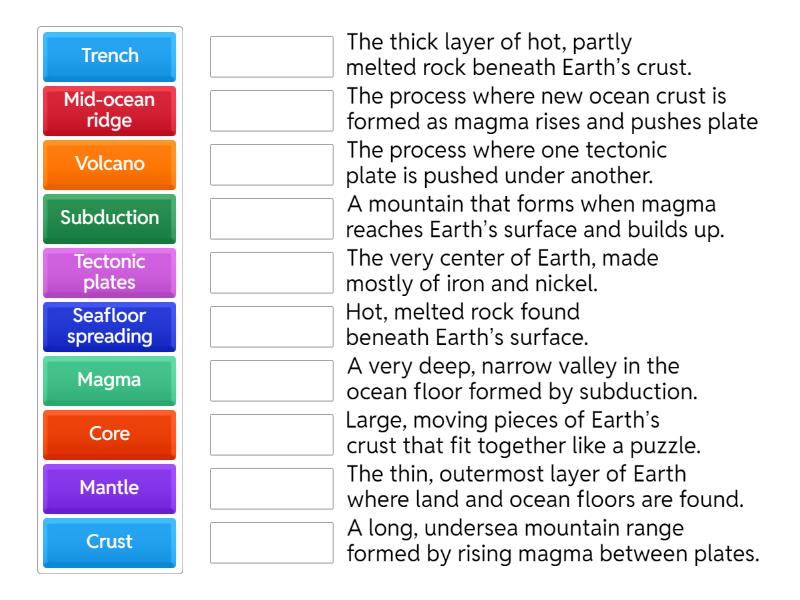Click blank slot for thin outermost Earth layer
The height and width of the screenshot is (600, 800).
pos(271,489)
